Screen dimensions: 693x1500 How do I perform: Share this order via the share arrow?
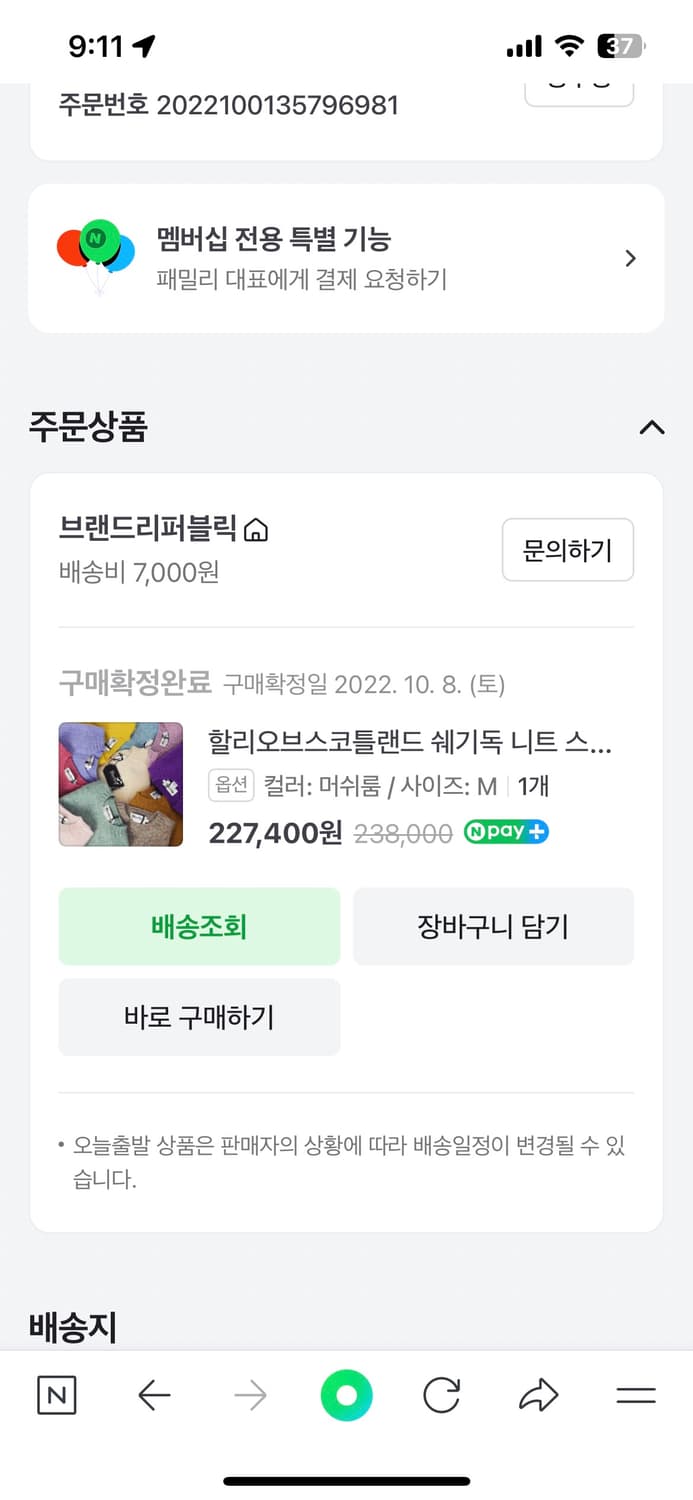coord(539,1394)
